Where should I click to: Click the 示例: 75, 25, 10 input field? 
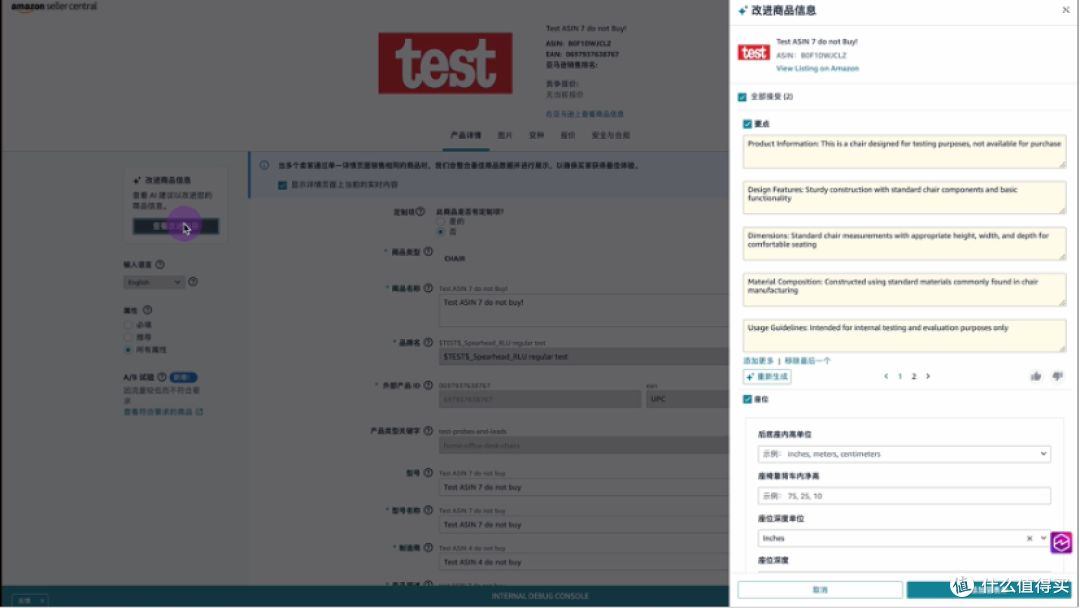click(x=904, y=496)
